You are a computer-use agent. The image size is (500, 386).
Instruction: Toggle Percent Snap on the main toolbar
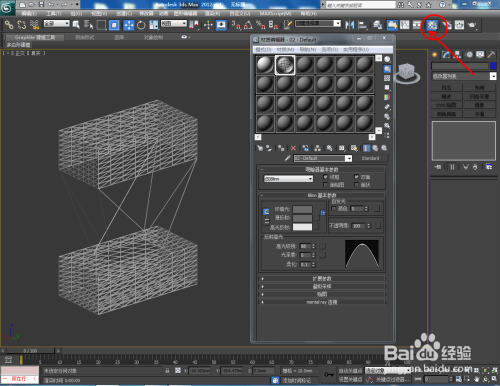pyautogui.click(x=260, y=25)
